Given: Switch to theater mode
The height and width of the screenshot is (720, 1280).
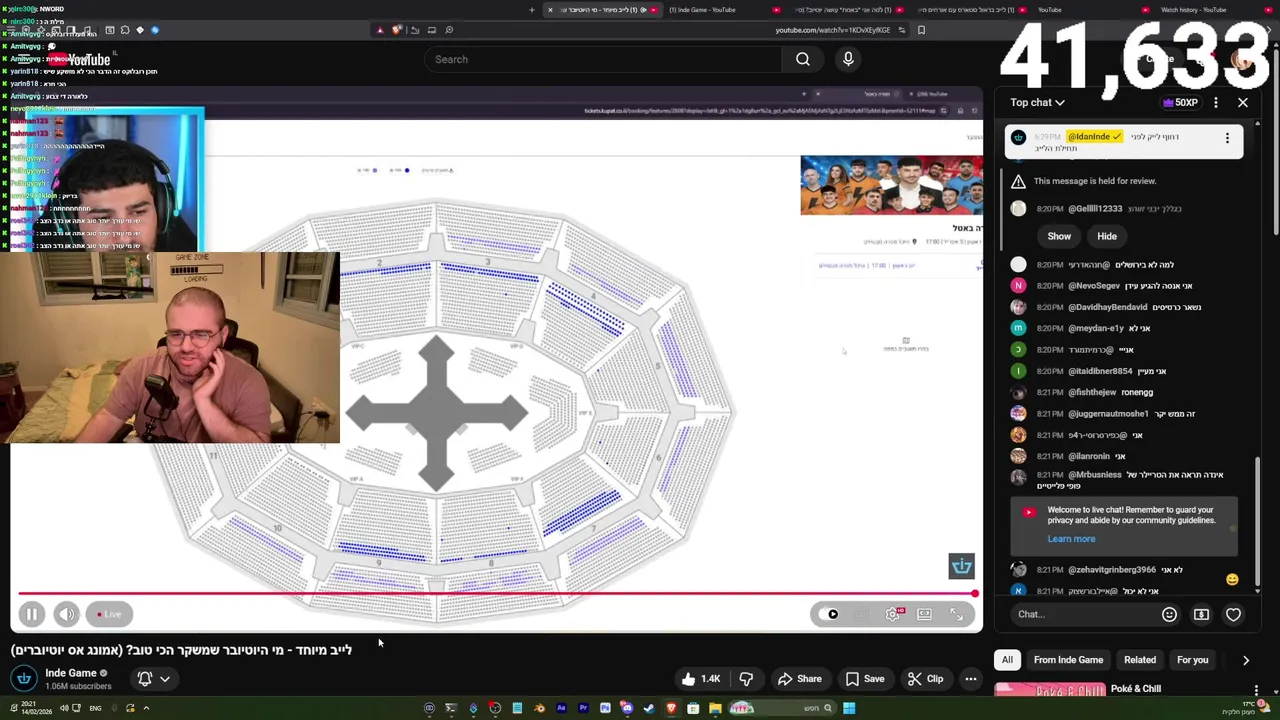Looking at the screenshot, I should click(925, 614).
